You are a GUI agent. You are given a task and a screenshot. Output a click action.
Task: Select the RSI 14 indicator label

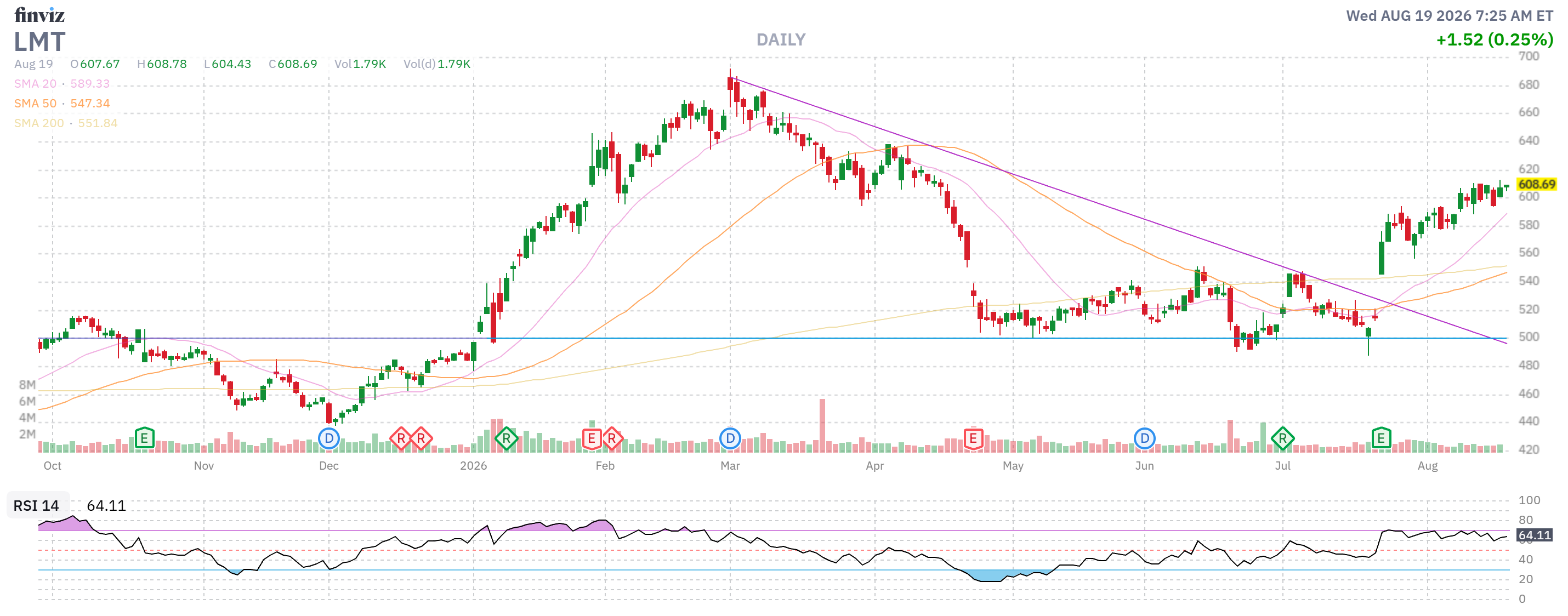pyautogui.click(x=36, y=506)
